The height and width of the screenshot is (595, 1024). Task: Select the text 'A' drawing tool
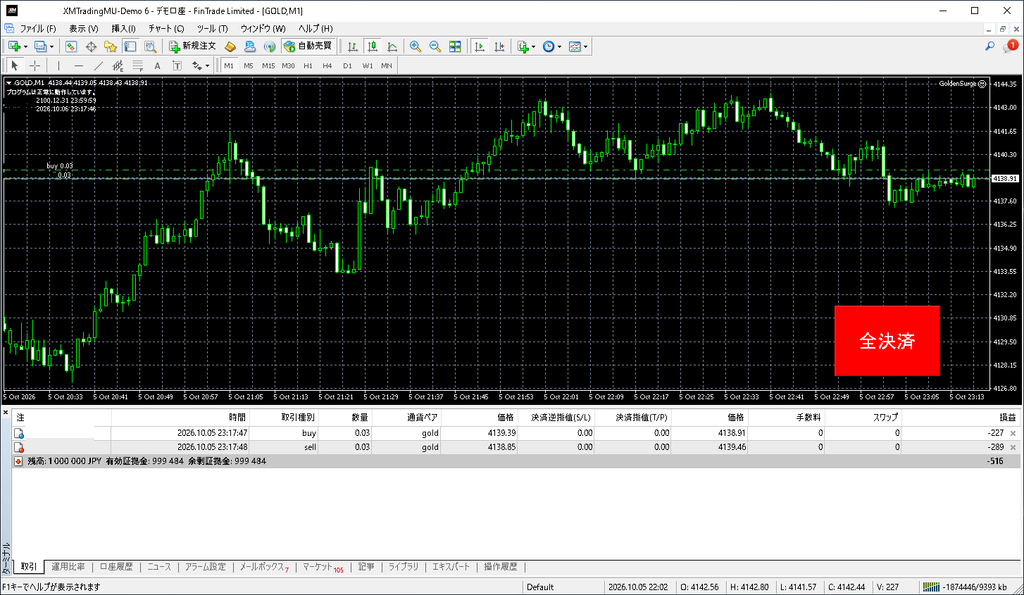click(157, 65)
